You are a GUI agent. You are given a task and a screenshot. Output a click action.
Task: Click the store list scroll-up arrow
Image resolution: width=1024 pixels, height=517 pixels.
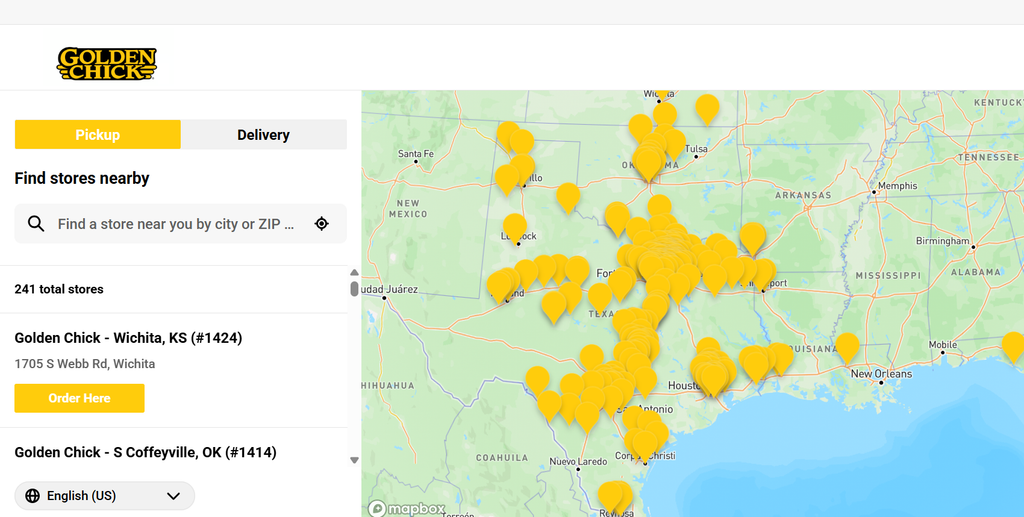click(354, 273)
